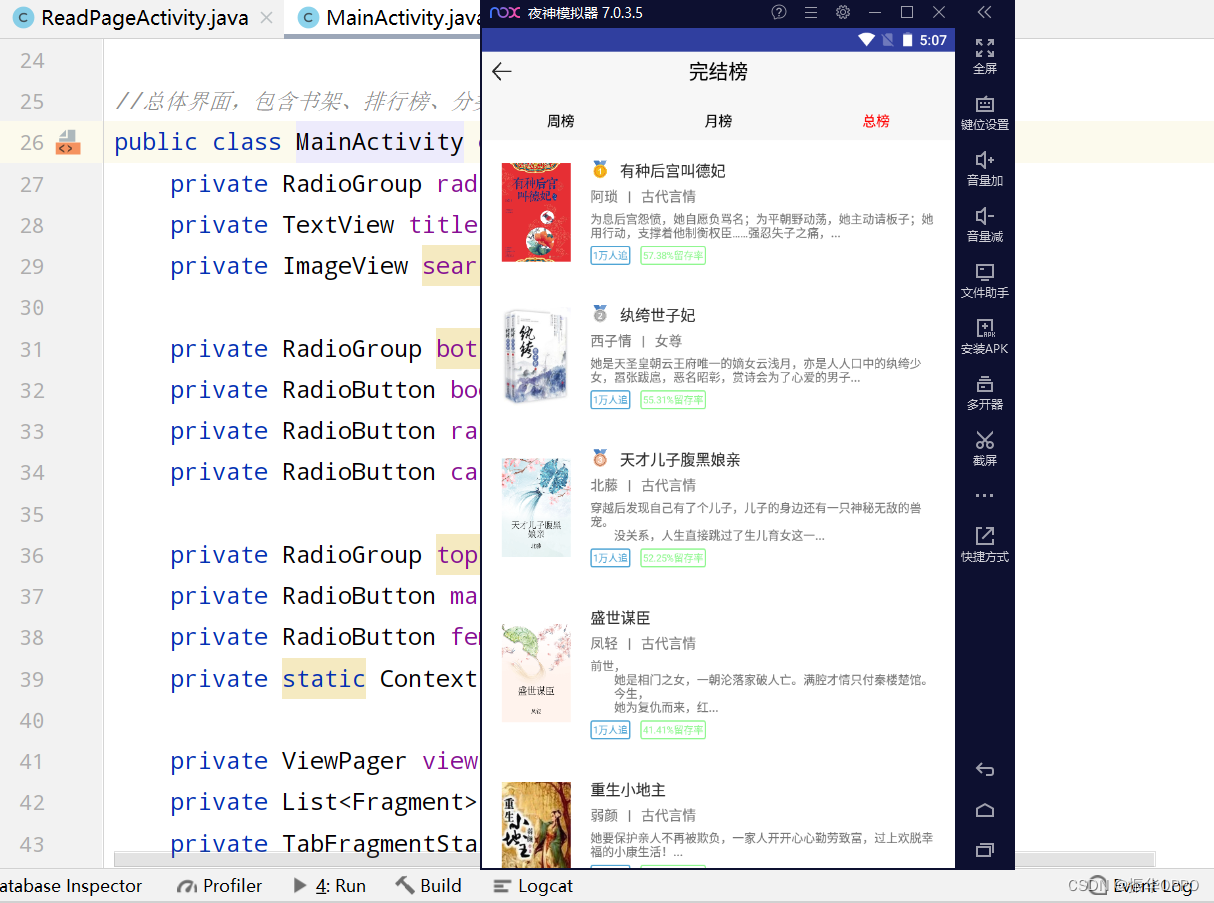The height and width of the screenshot is (903, 1214).
Task: Select the 月榜 monthly ranking tab
Action: (x=718, y=121)
